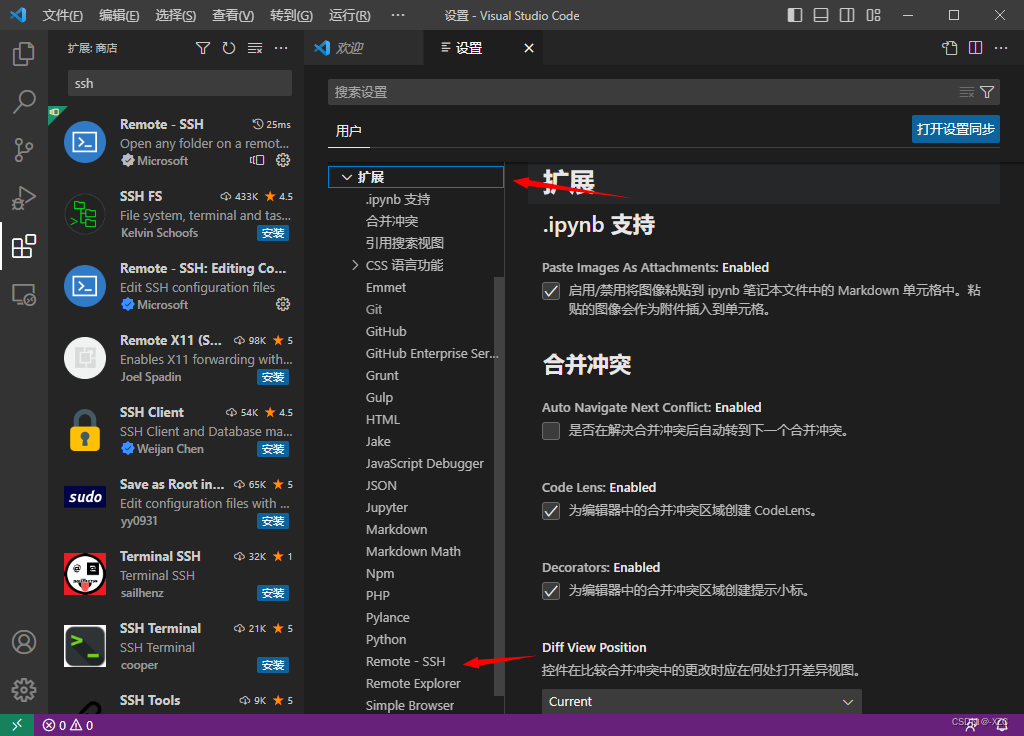Open Remote - SSH extension manage gear
The height and width of the screenshot is (736, 1024).
click(x=283, y=160)
